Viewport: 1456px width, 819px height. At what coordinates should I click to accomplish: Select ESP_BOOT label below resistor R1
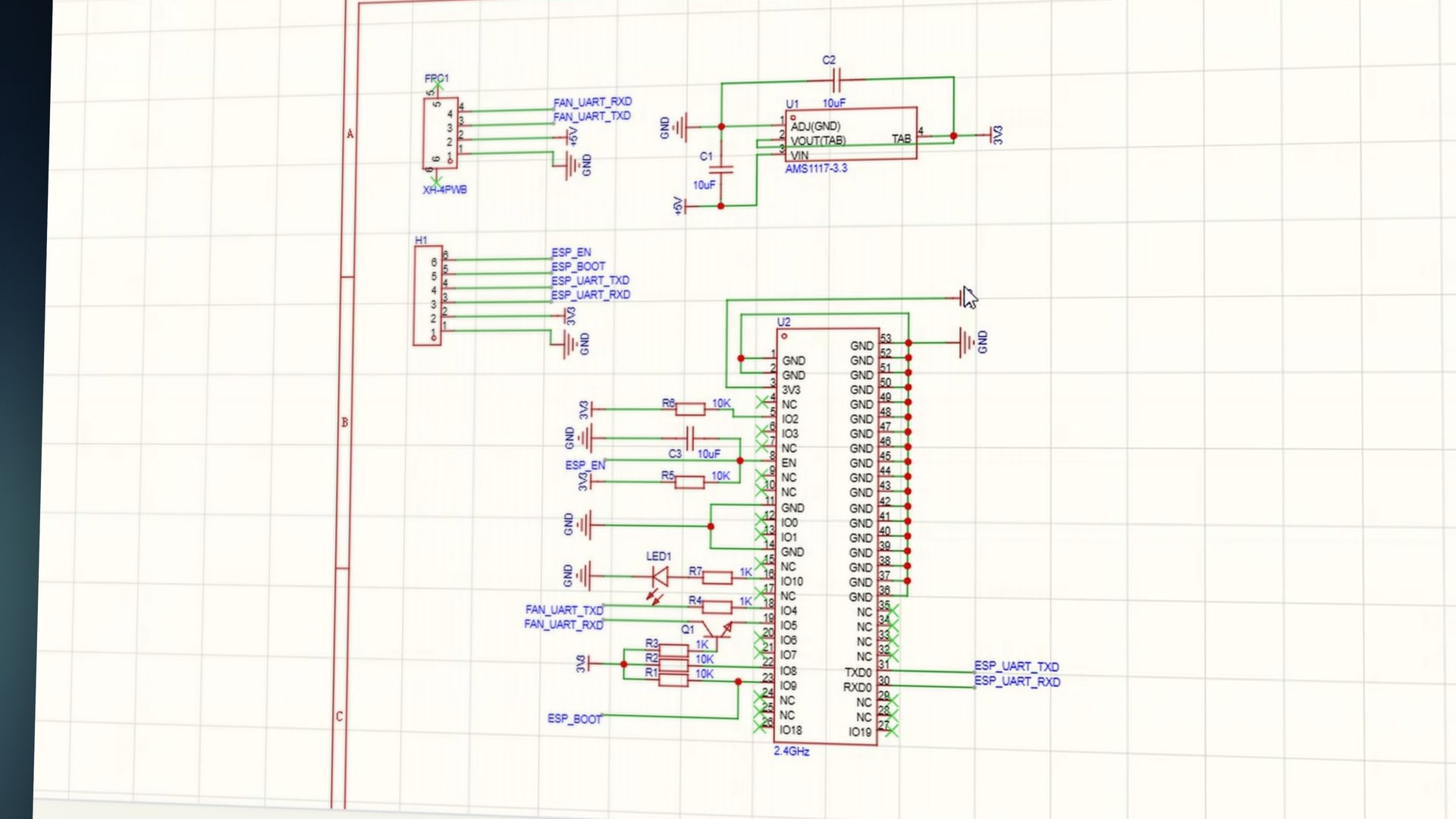tap(575, 718)
